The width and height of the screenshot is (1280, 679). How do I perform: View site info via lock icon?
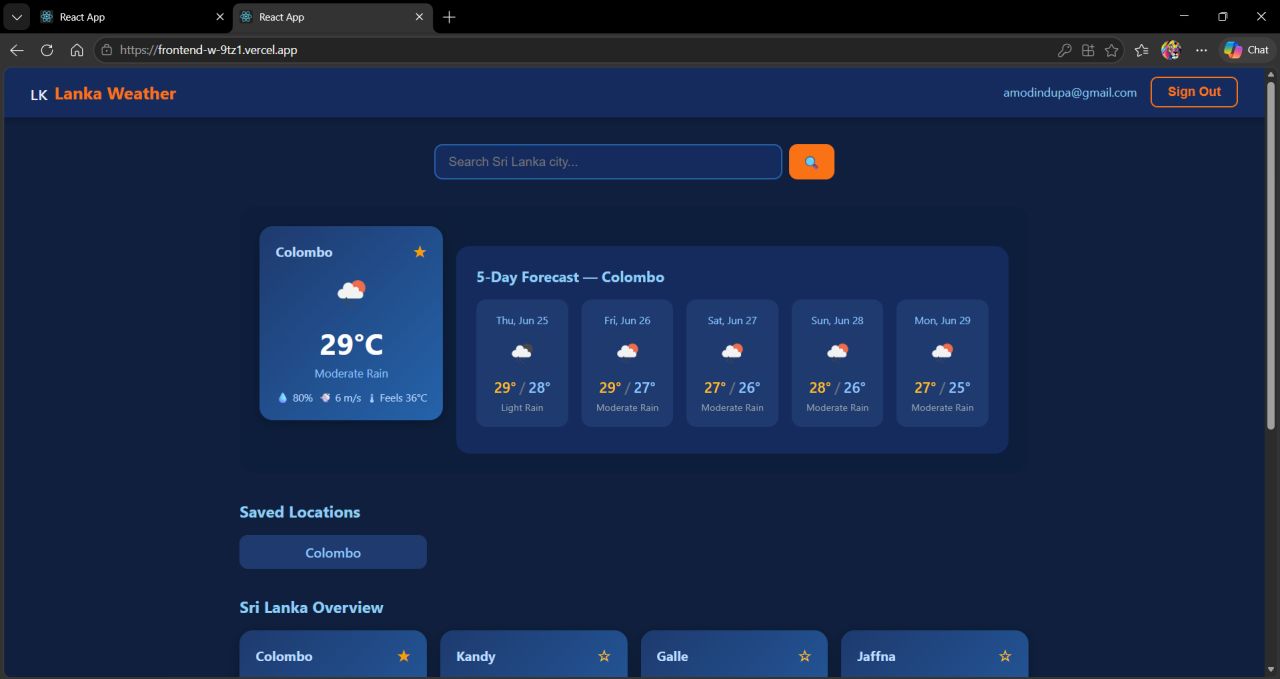pyautogui.click(x=106, y=50)
